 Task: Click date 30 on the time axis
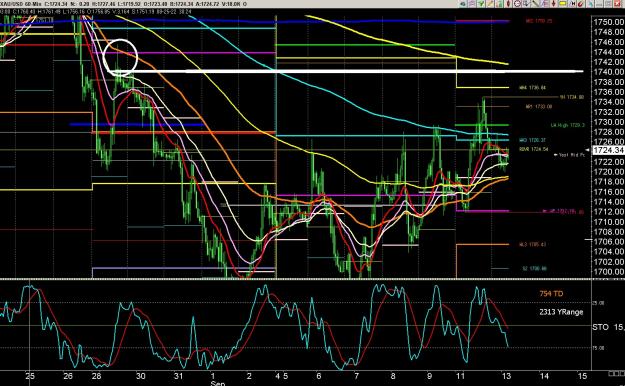tap(140, 376)
